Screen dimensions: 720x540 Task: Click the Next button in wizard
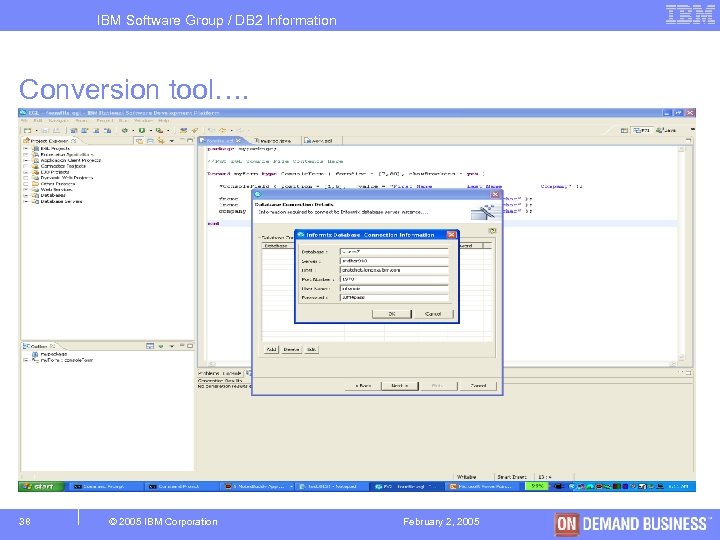399,386
